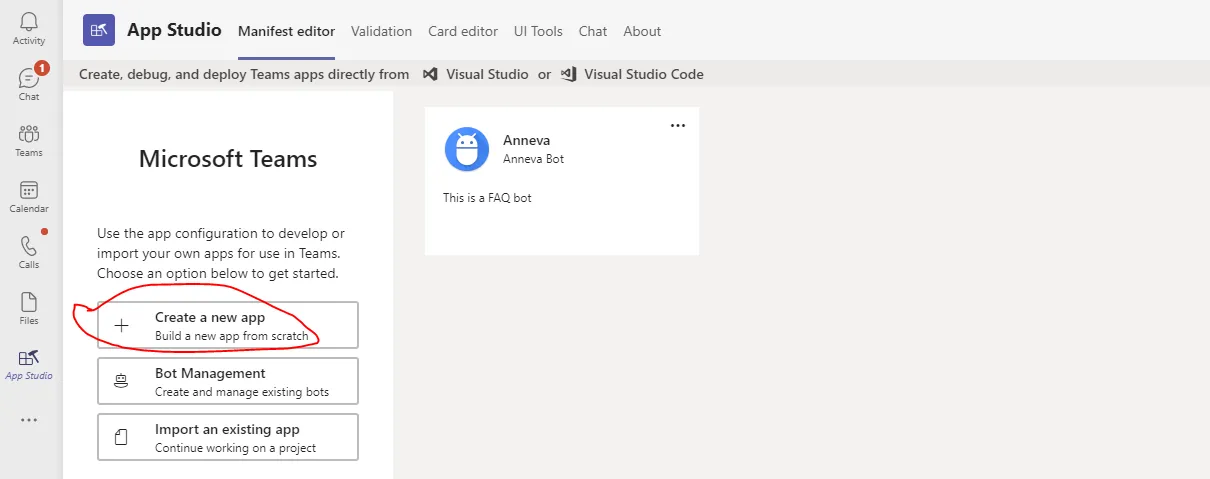The image size is (1210, 479).
Task: Open the Calendar icon
Action: pyautogui.click(x=29, y=196)
